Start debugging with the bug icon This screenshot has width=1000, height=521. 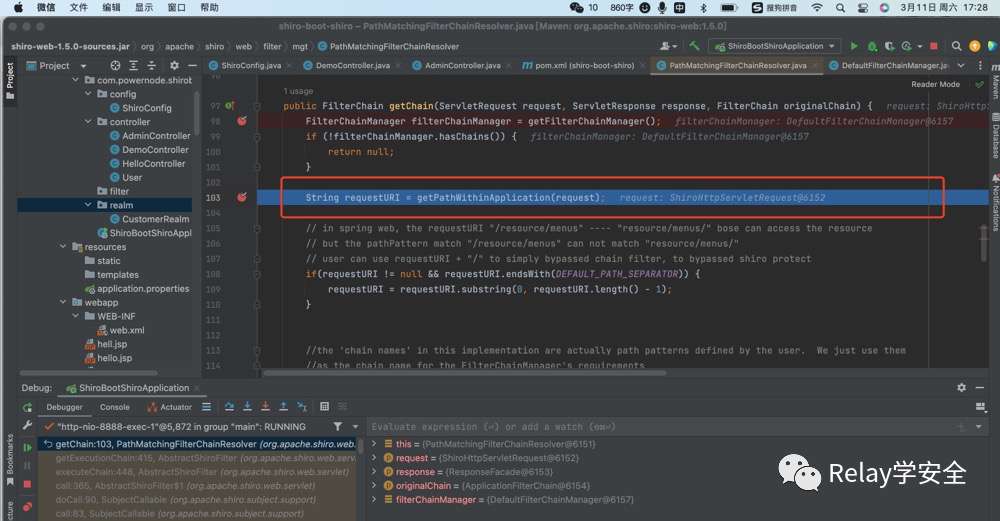[x=872, y=46]
